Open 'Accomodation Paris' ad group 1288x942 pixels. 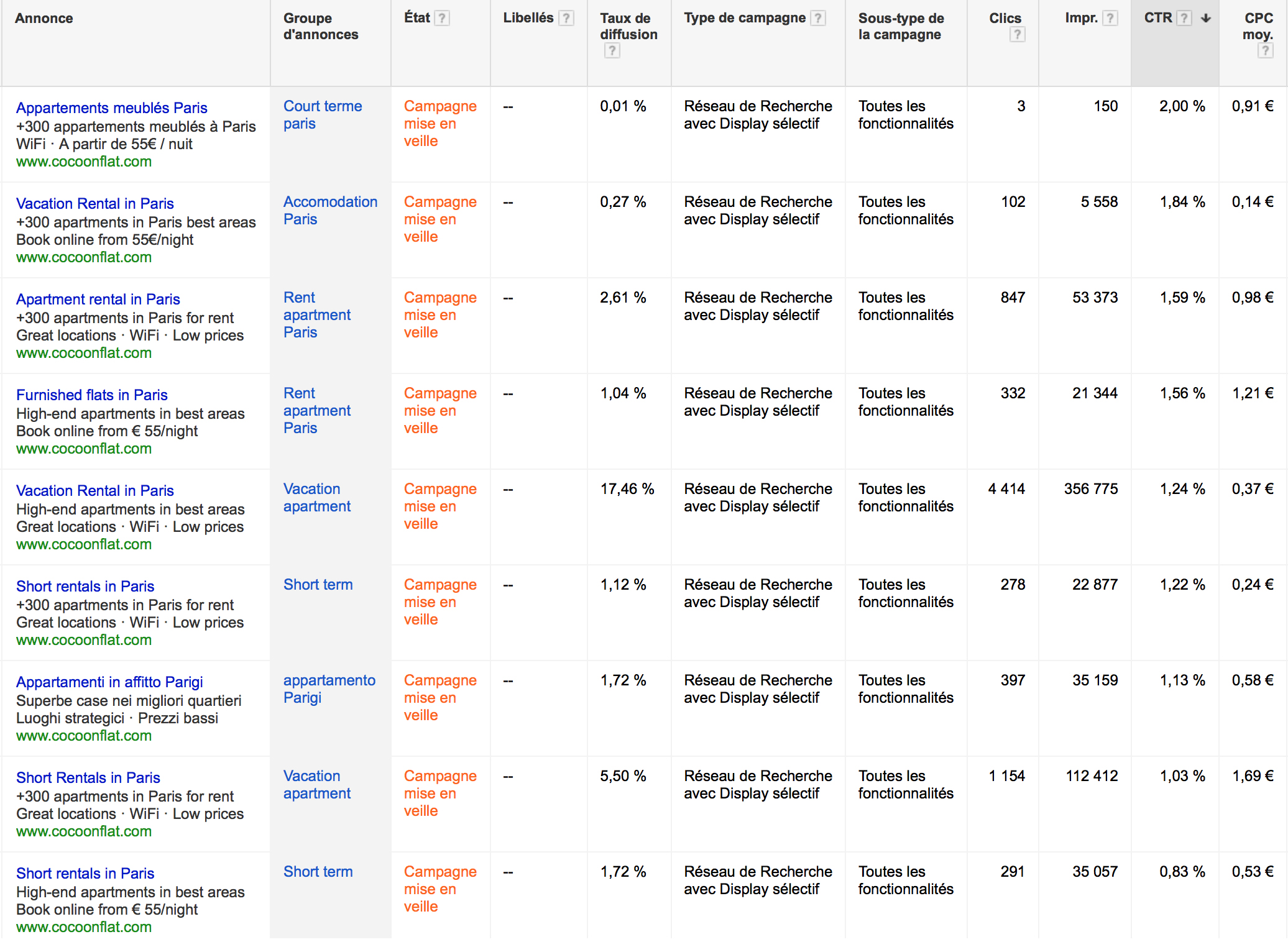(x=330, y=211)
